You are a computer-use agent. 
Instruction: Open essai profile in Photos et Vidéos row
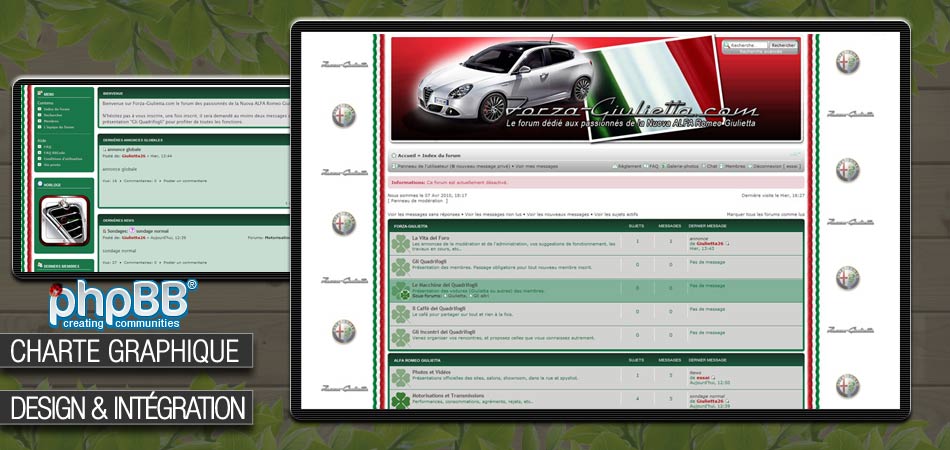coord(703,377)
